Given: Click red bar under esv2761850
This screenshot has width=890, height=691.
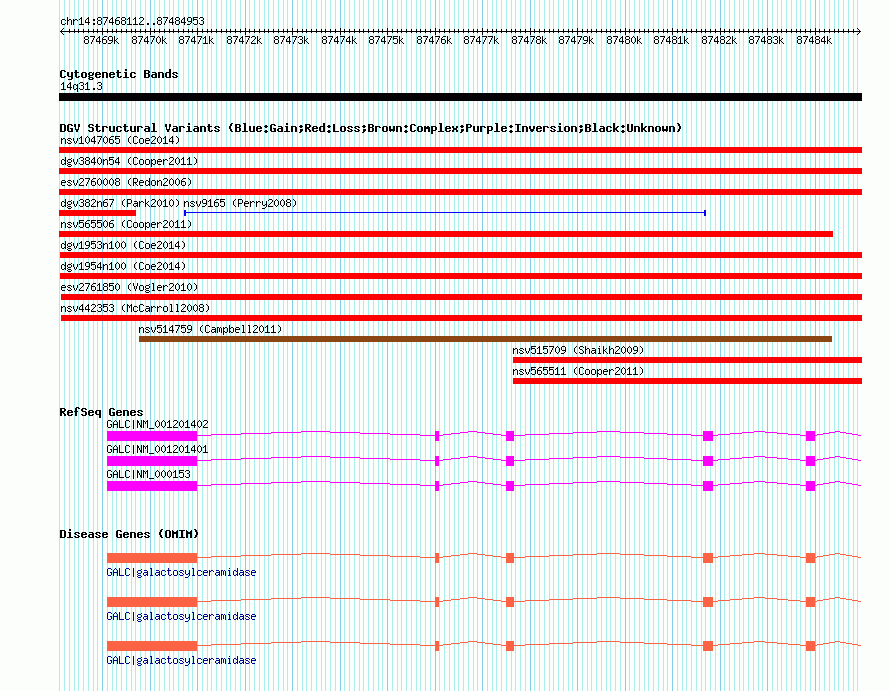Looking at the screenshot, I should click(461, 297).
